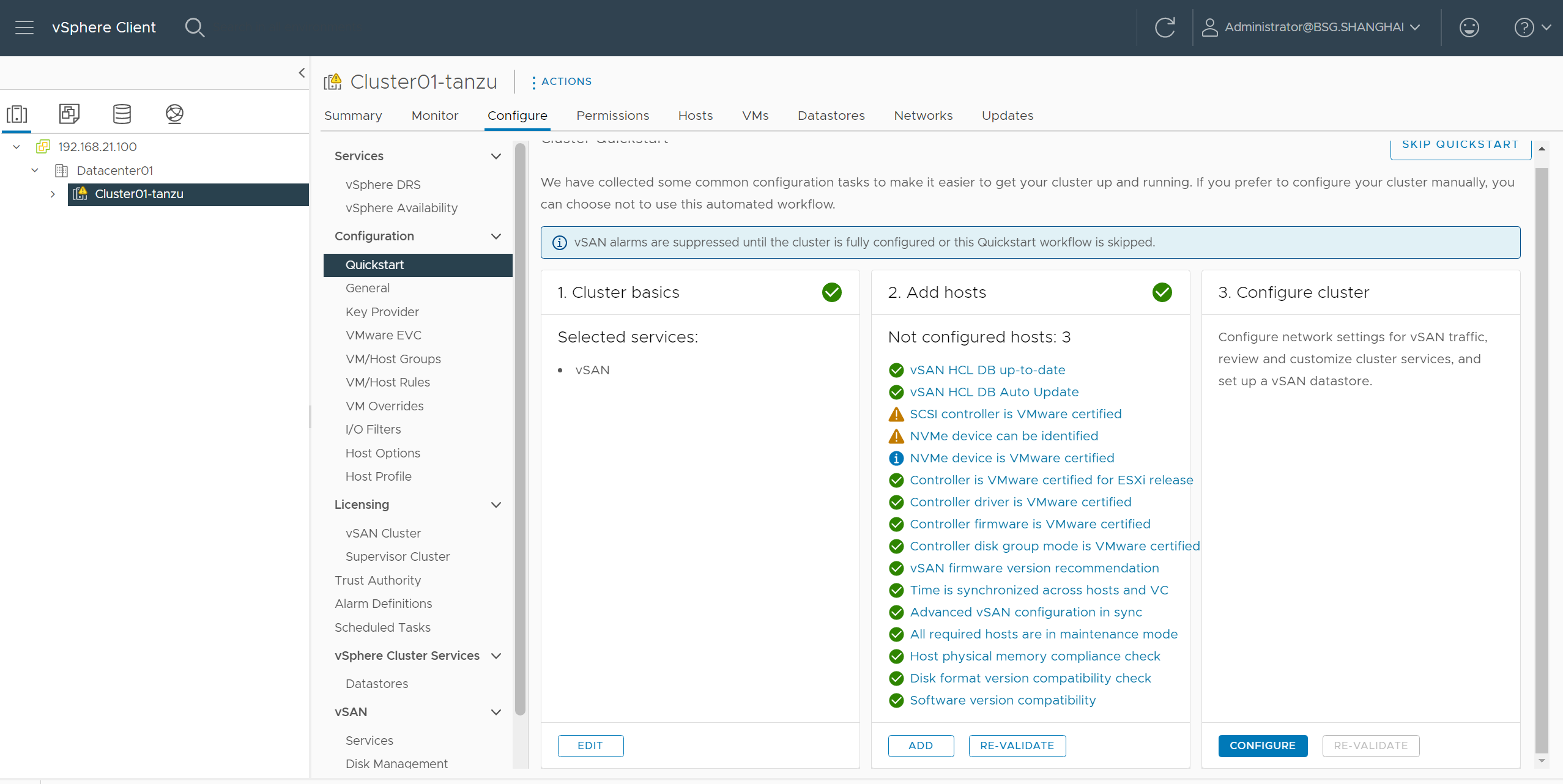Click the ACTIONS three-dot icon
1563x784 pixels.
pyautogui.click(x=533, y=82)
